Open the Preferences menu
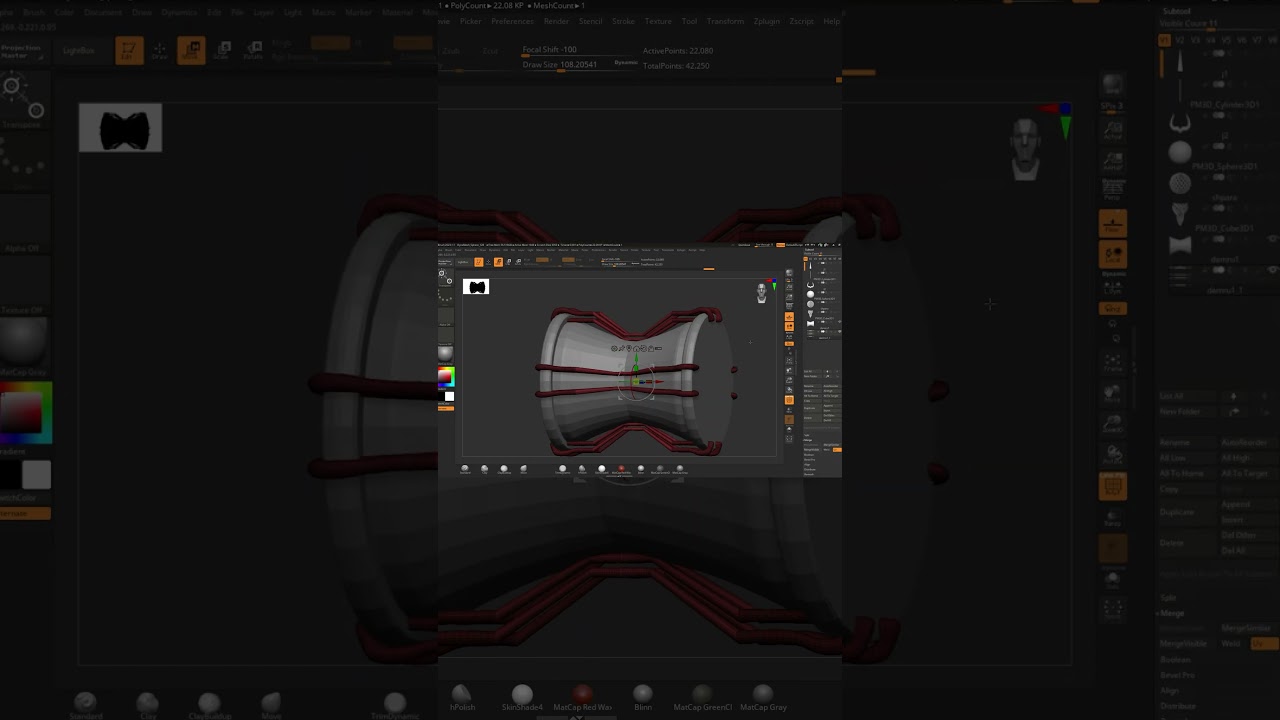The height and width of the screenshot is (720, 1280). tap(512, 21)
